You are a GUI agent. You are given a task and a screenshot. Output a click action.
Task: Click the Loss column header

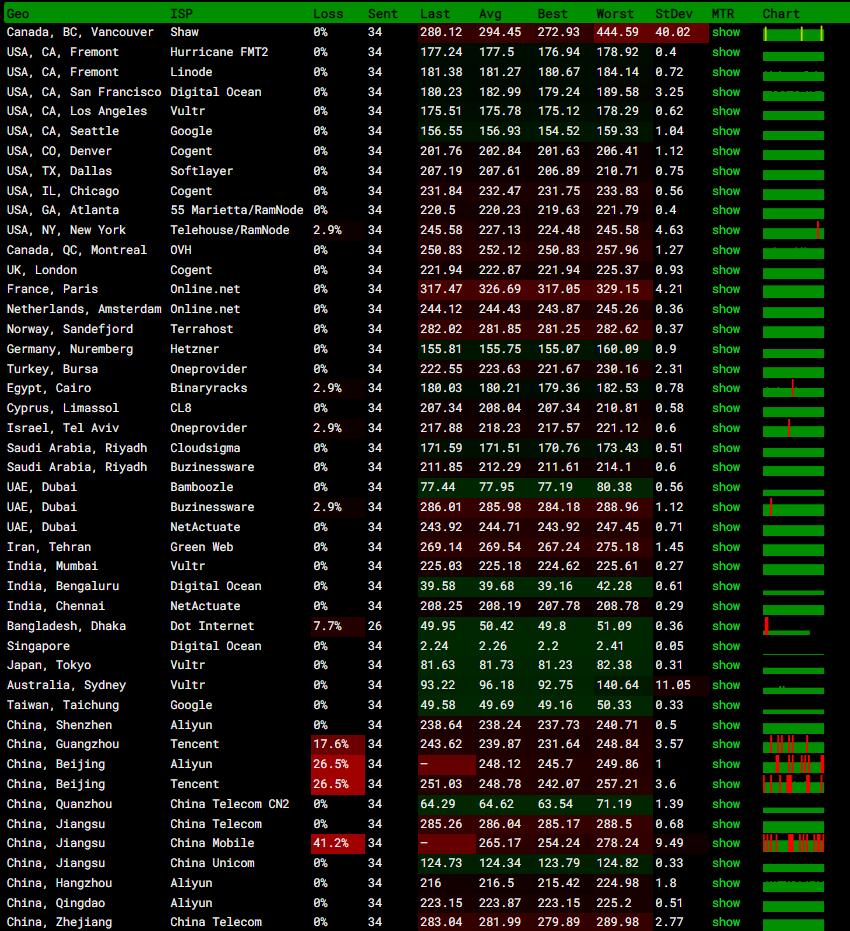coord(328,14)
